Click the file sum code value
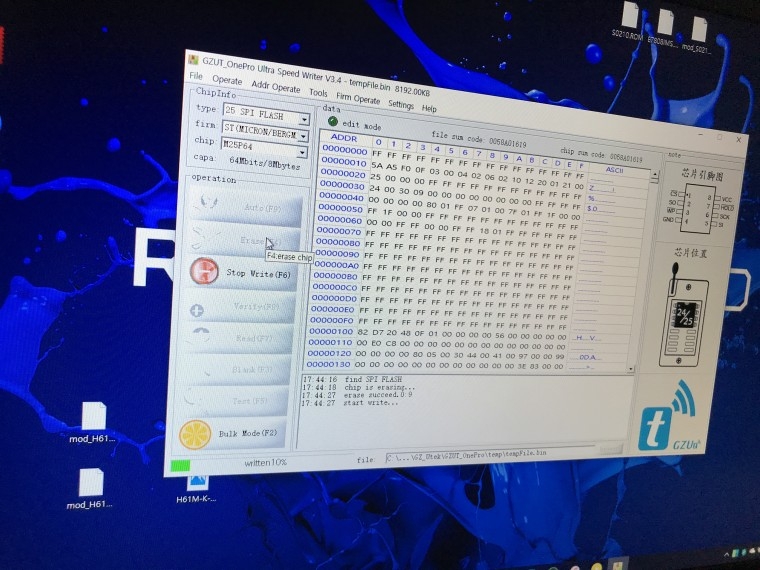Viewport: 760px width, 570px height. (x=507, y=143)
